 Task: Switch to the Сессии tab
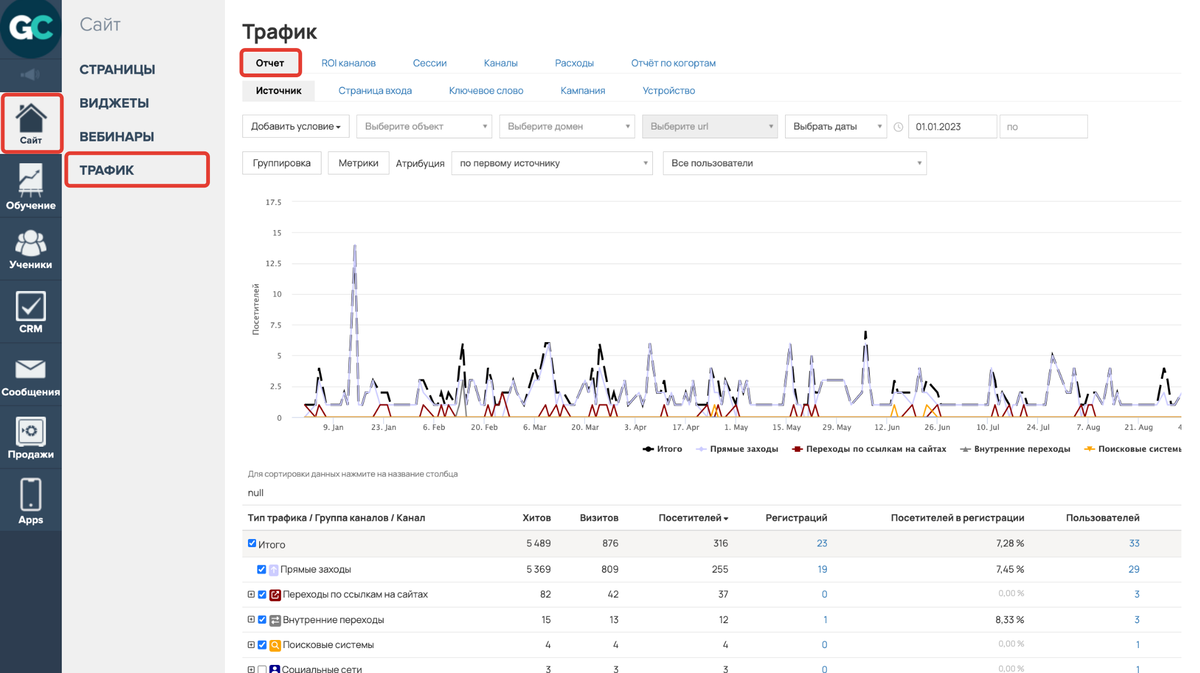[430, 63]
